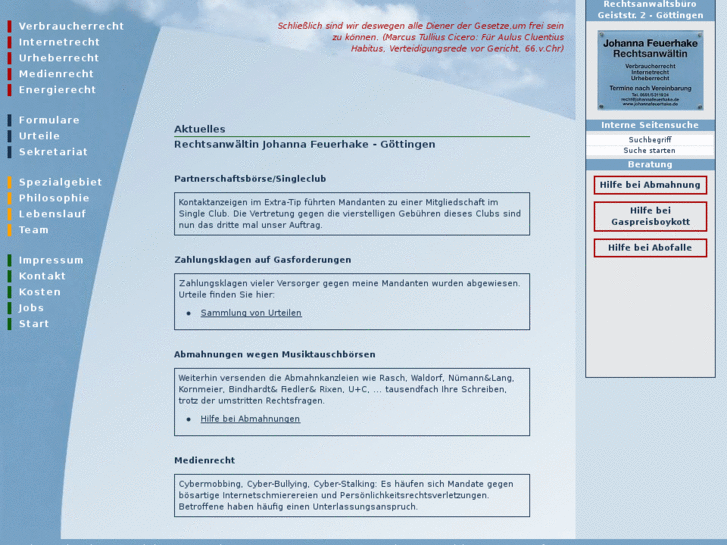Click the Rechtsanwaltsbüro Geiststr. 2 Göttingen header

pyautogui.click(x=650, y=10)
